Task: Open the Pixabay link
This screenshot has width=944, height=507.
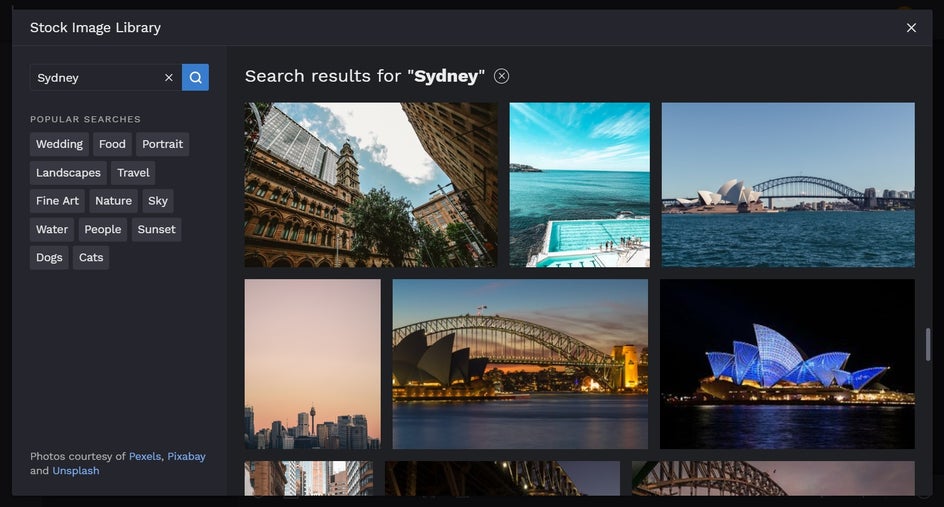Action: 186,456
